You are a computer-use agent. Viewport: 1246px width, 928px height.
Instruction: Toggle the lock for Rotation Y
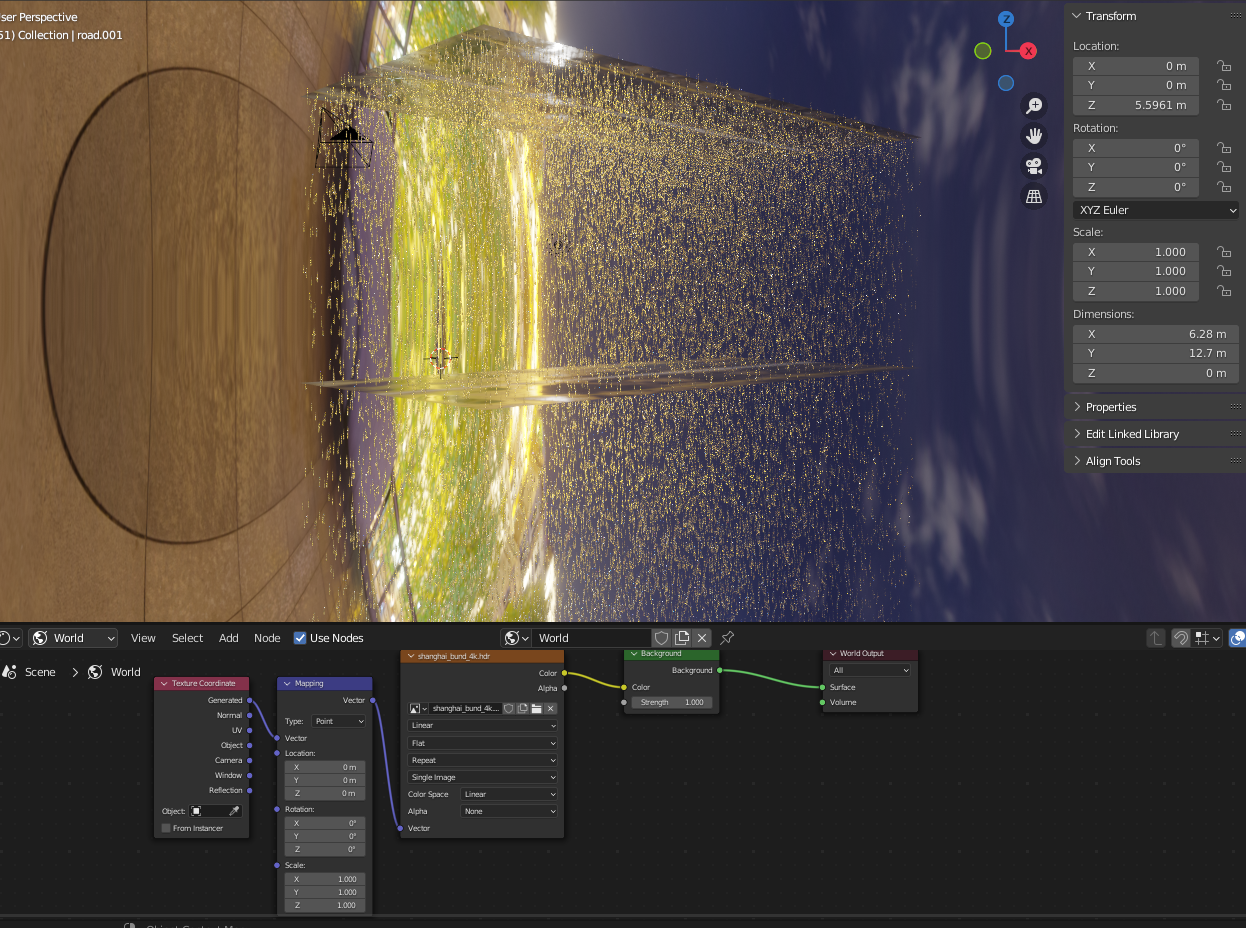(x=1223, y=167)
